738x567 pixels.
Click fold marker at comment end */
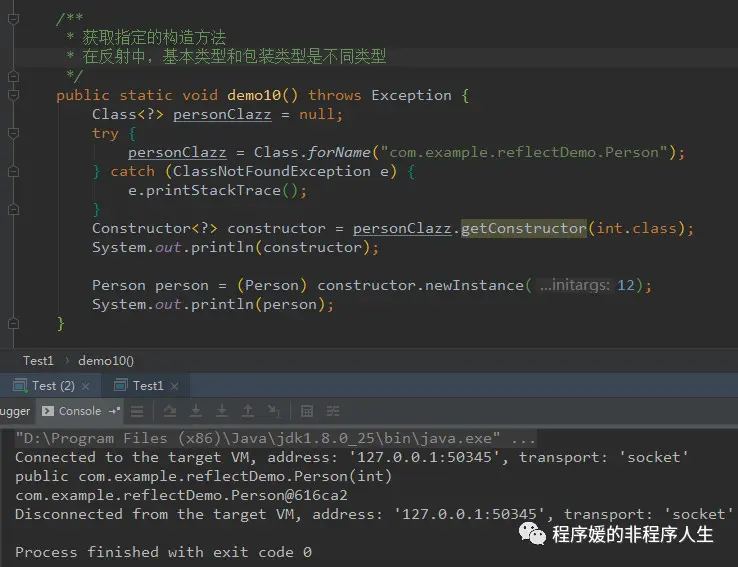(13, 76)
